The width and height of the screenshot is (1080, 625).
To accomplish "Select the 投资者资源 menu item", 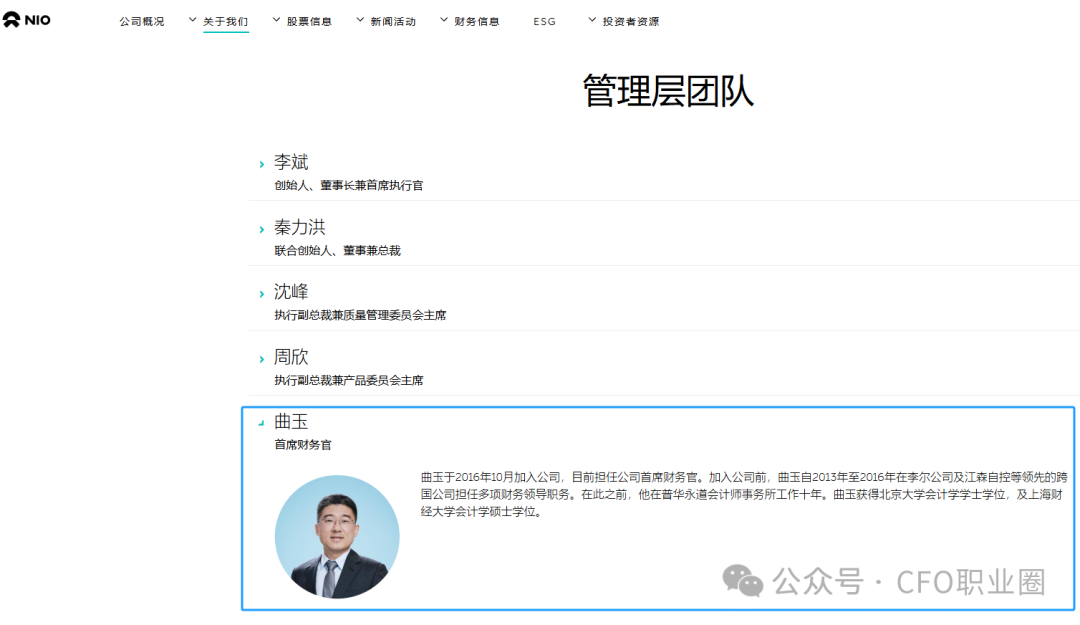I will [632, 20].
